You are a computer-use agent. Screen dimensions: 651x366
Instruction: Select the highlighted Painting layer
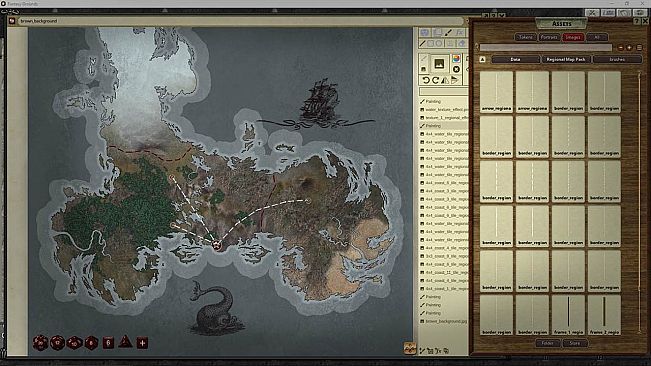[443, 126]
